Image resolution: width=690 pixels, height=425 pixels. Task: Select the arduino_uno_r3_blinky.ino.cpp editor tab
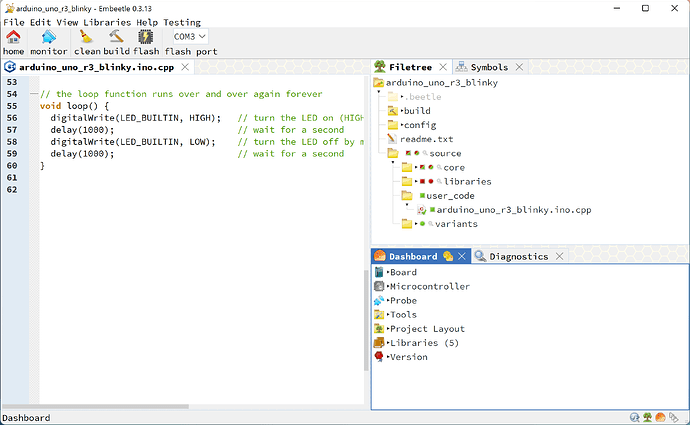(x=96, y=67)
